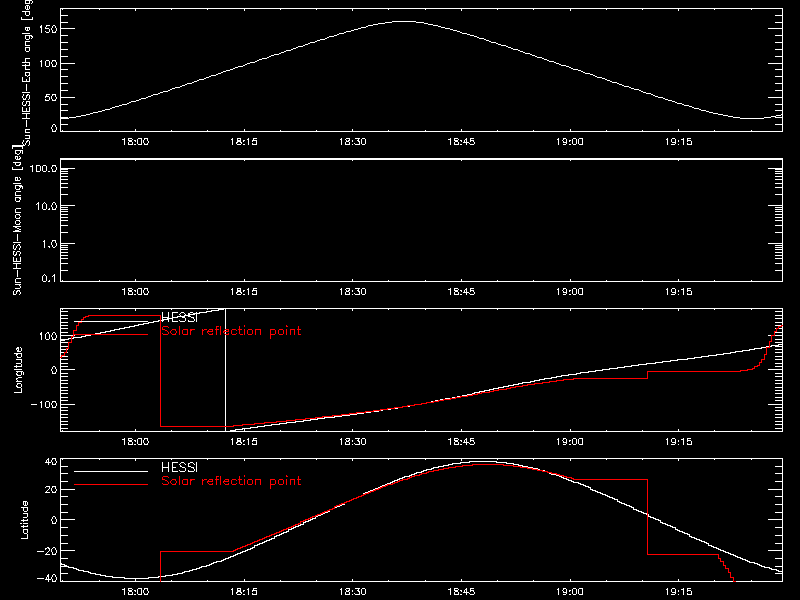Click HESSI legend entry in Latitude plot
800x600 pixels.
click(179, 467)
